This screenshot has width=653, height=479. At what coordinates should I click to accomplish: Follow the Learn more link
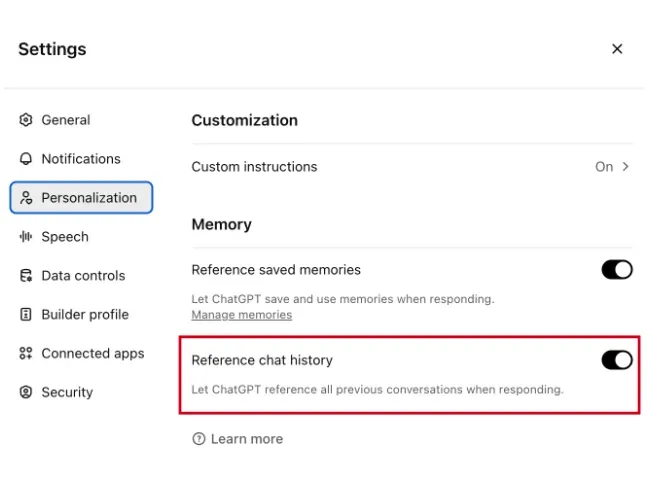point(246,439)
